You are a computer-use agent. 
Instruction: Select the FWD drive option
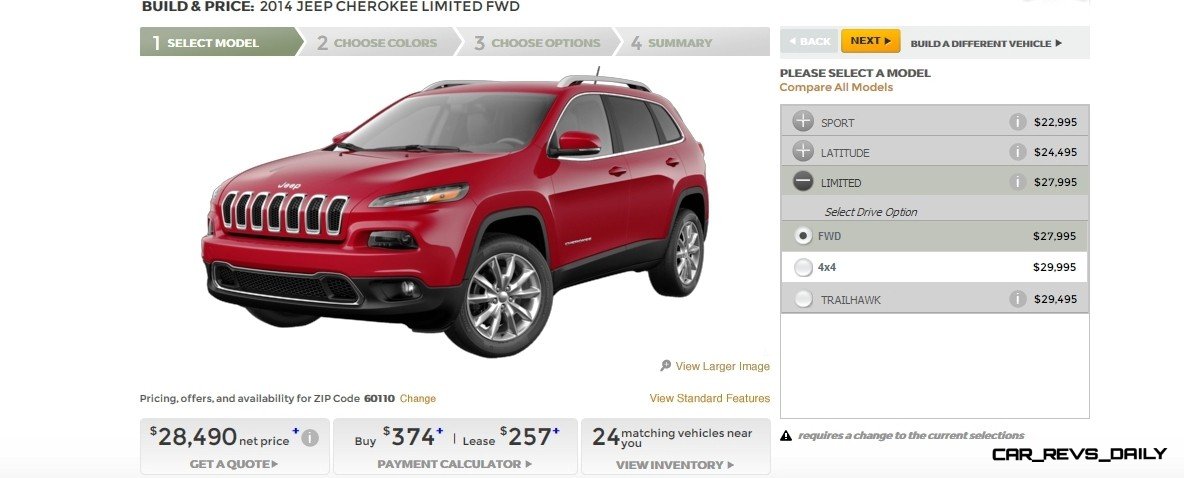coord(803,236)
